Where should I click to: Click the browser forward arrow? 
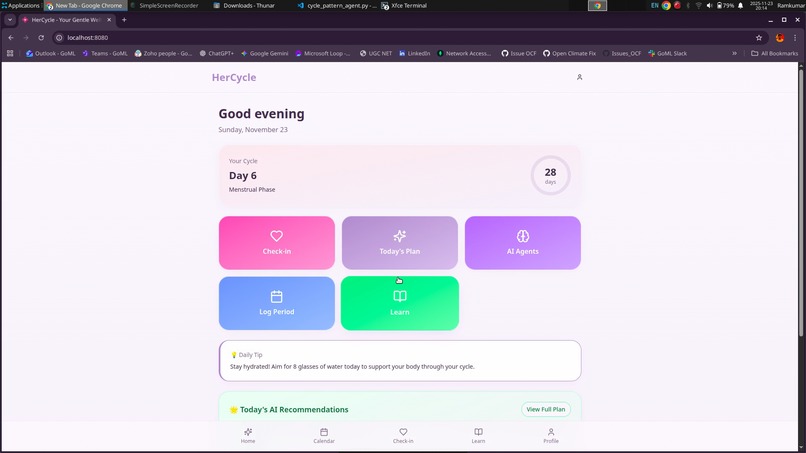[26, 38]
